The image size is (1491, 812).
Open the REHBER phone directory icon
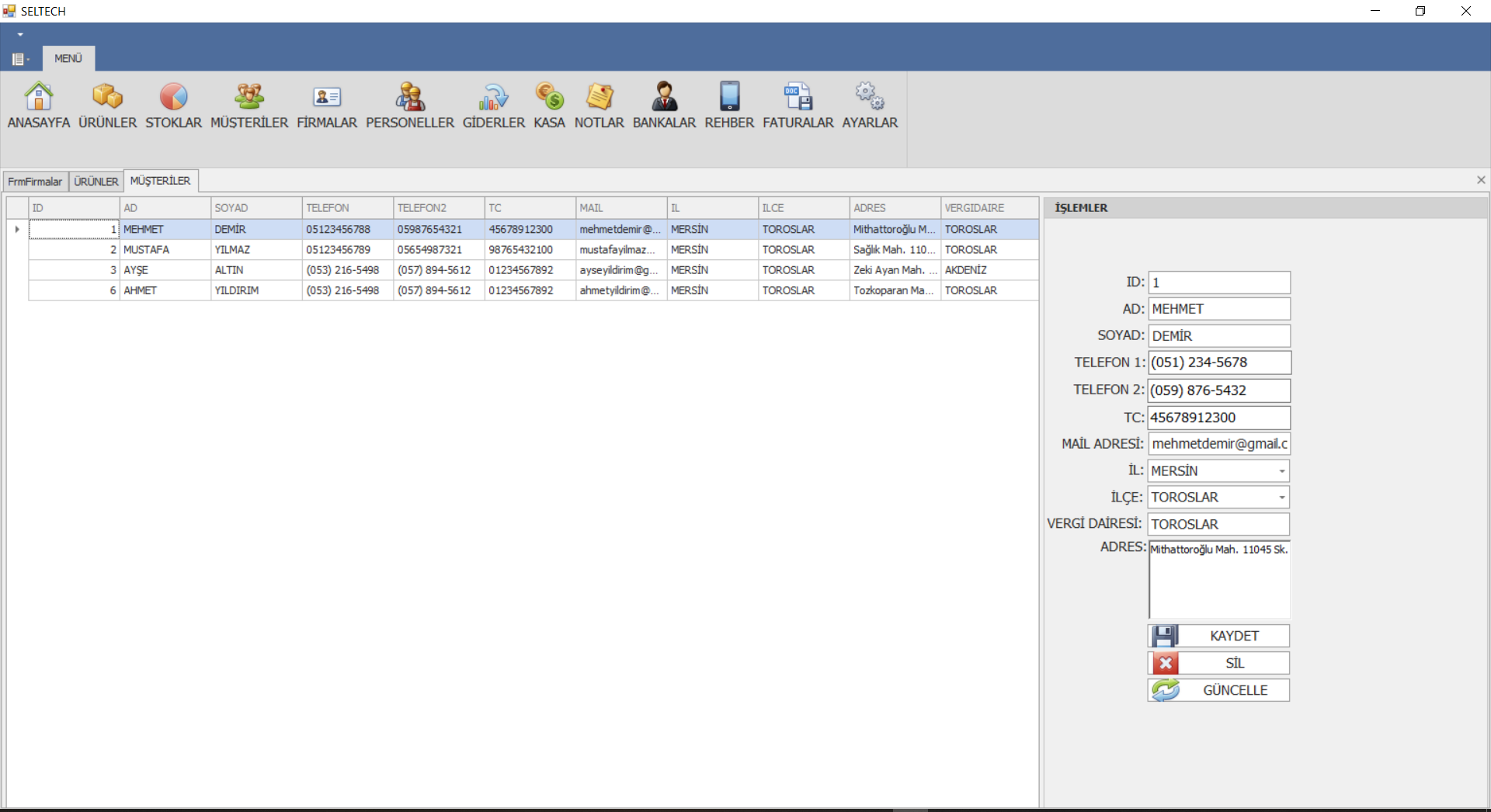click(728, 105)
